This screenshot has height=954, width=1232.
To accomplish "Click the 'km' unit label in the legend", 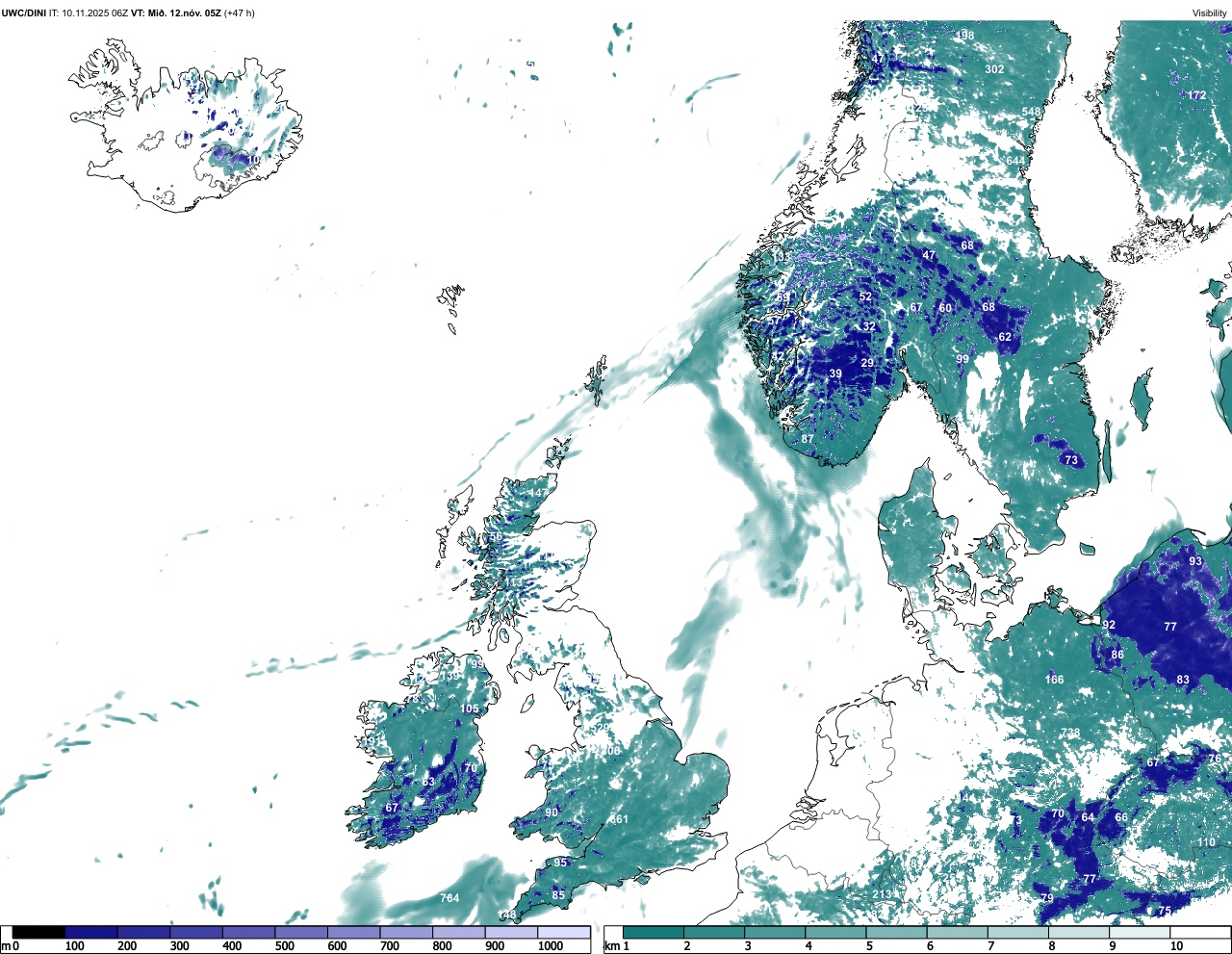I will coord(611,946).
